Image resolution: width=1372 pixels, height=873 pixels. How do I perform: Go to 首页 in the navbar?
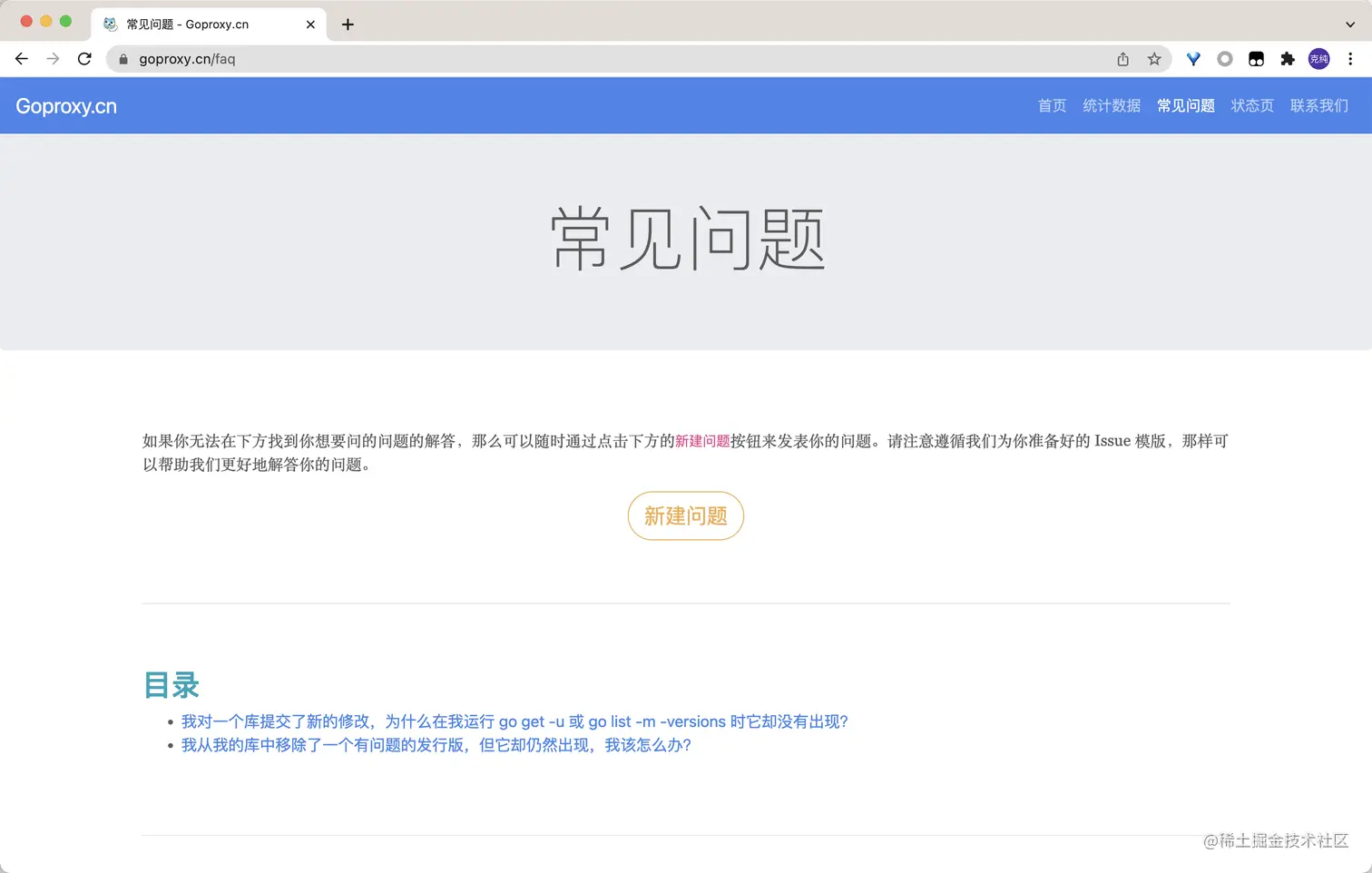[1052, 106]
